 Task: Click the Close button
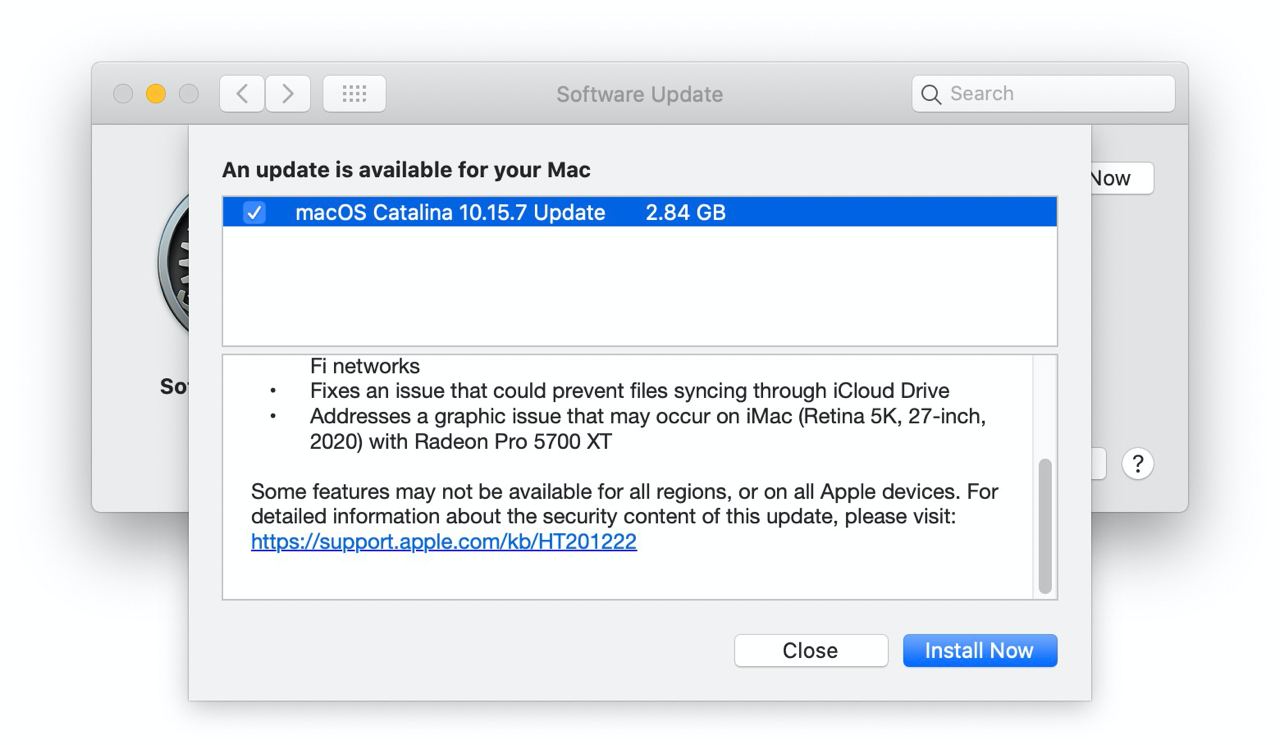coord(811,650)
